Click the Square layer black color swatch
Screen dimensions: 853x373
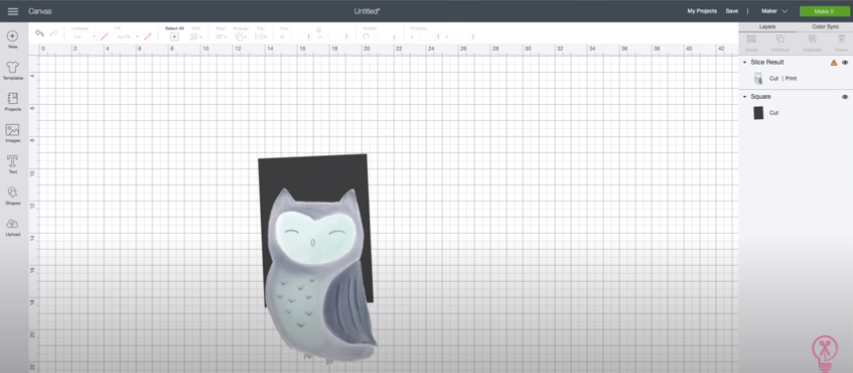pyautogui.click(x=758, y=113)
